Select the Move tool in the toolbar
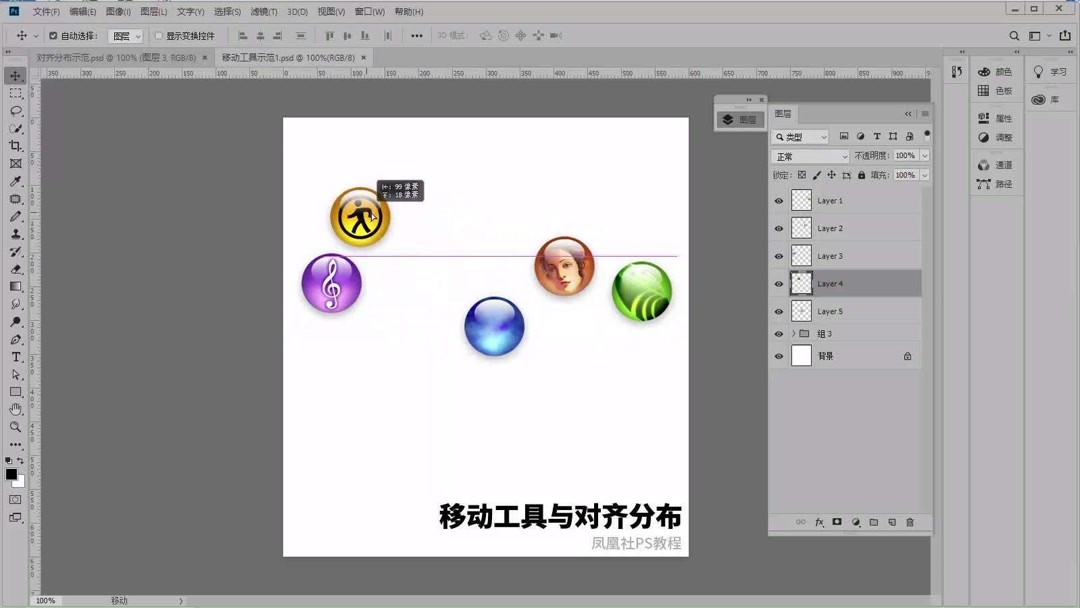Screen dimensions: 1080x608 click(15, 75)
